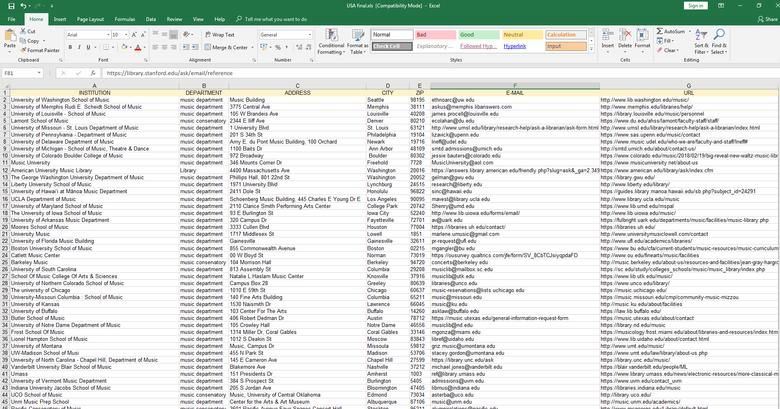The image size is (780, 409).
Task: Click Increase Decimal icon
Action: point(298,47)
